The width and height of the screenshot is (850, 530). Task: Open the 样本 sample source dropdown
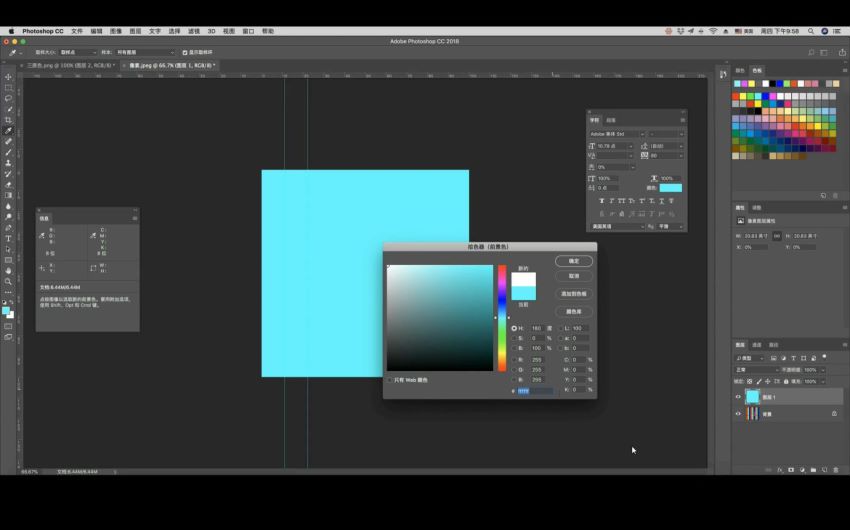tap(145, 53)
